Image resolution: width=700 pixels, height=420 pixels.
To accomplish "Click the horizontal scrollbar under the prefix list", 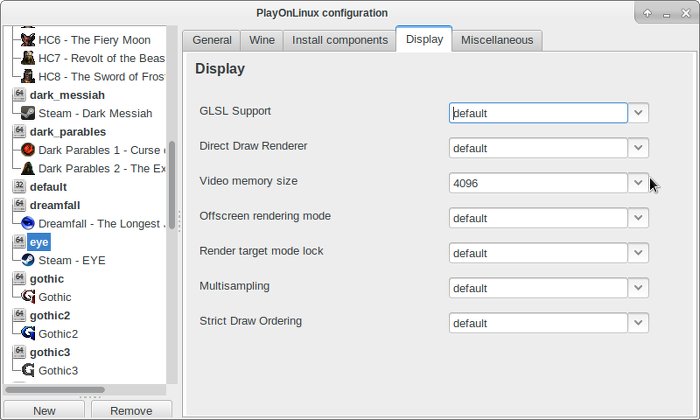I will tap(55, 390).
